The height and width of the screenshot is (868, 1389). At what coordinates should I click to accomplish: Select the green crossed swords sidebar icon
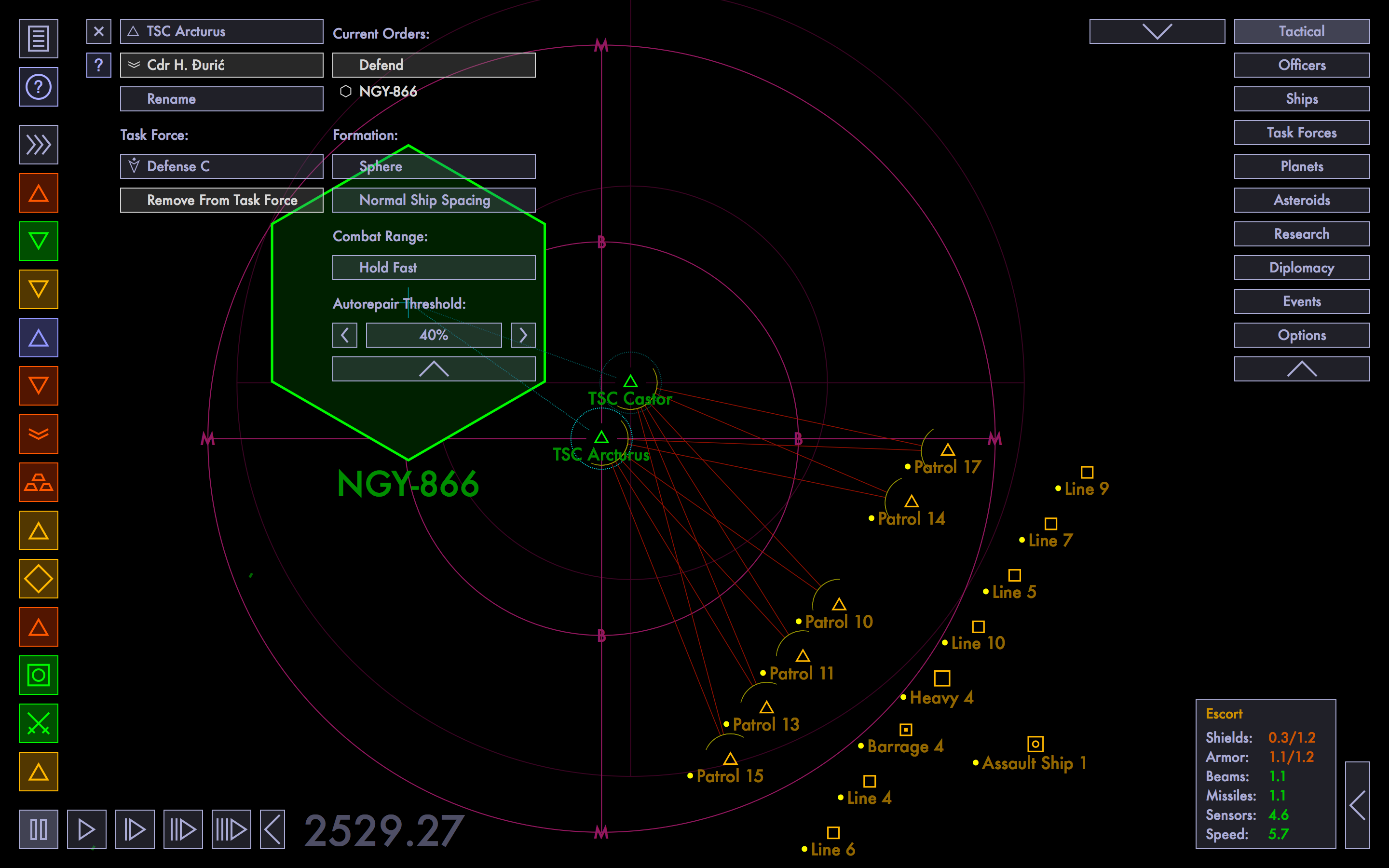pos(39,723)
